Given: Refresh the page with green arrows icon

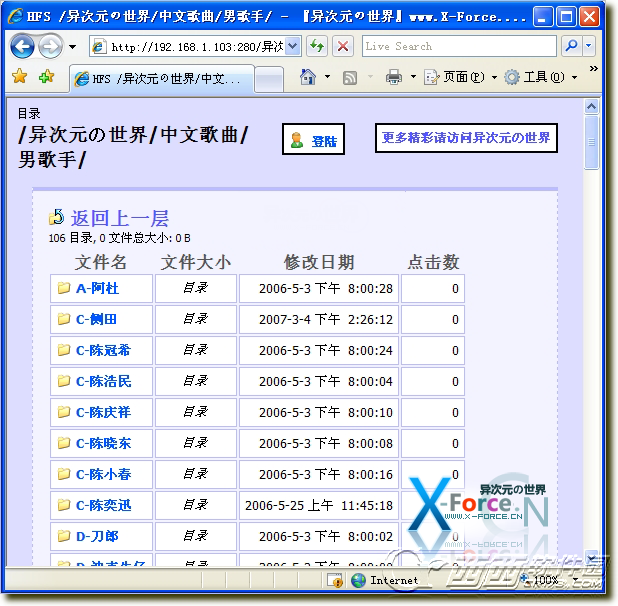Looking at the screenshot, I should [x=317, y=47].
